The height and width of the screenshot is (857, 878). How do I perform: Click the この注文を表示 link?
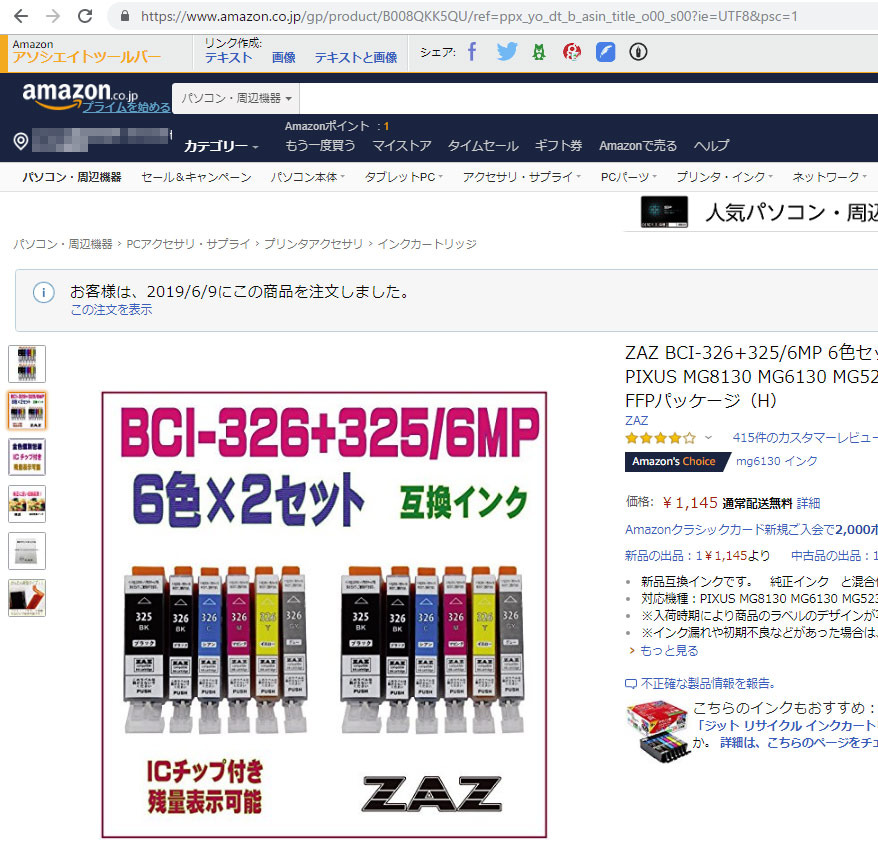click(x=111, y=310)
